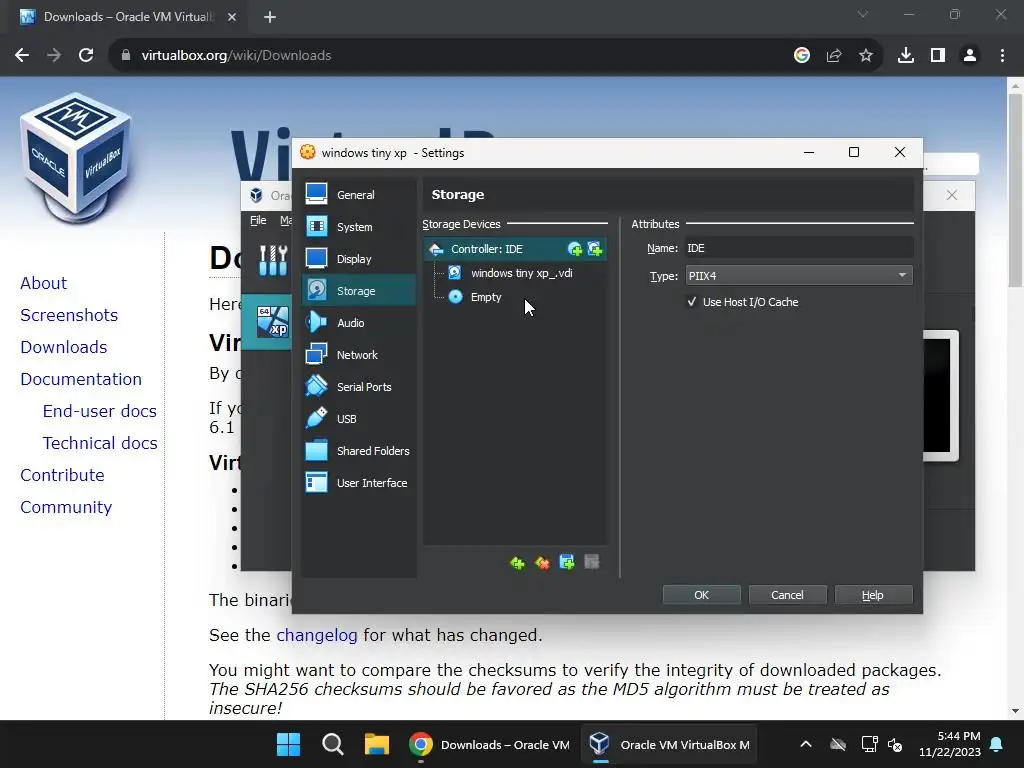1024x768 pixels.
Task: Add hard disk to IDE controller
Action: pyautogui.click(x=594, y=249)
